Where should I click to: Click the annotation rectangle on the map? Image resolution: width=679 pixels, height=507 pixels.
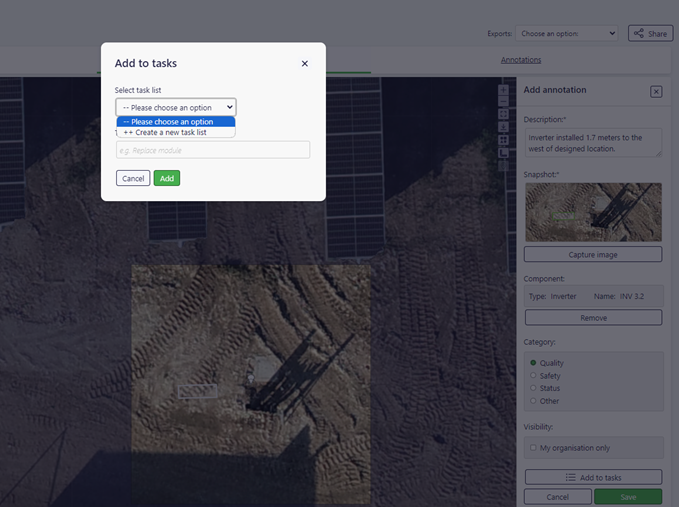tap(197, 391)
